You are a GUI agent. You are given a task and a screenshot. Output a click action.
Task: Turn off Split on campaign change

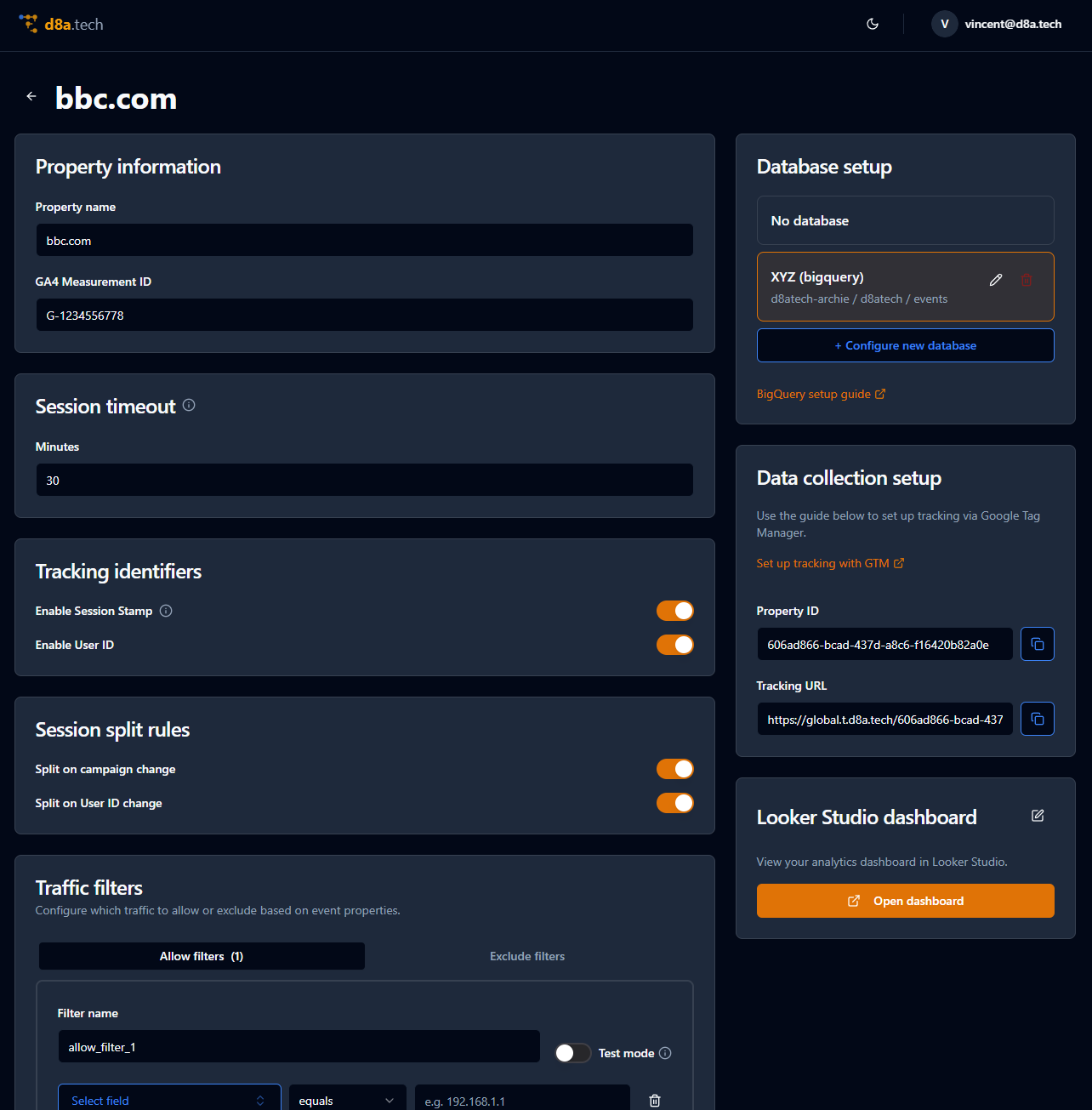674,769
